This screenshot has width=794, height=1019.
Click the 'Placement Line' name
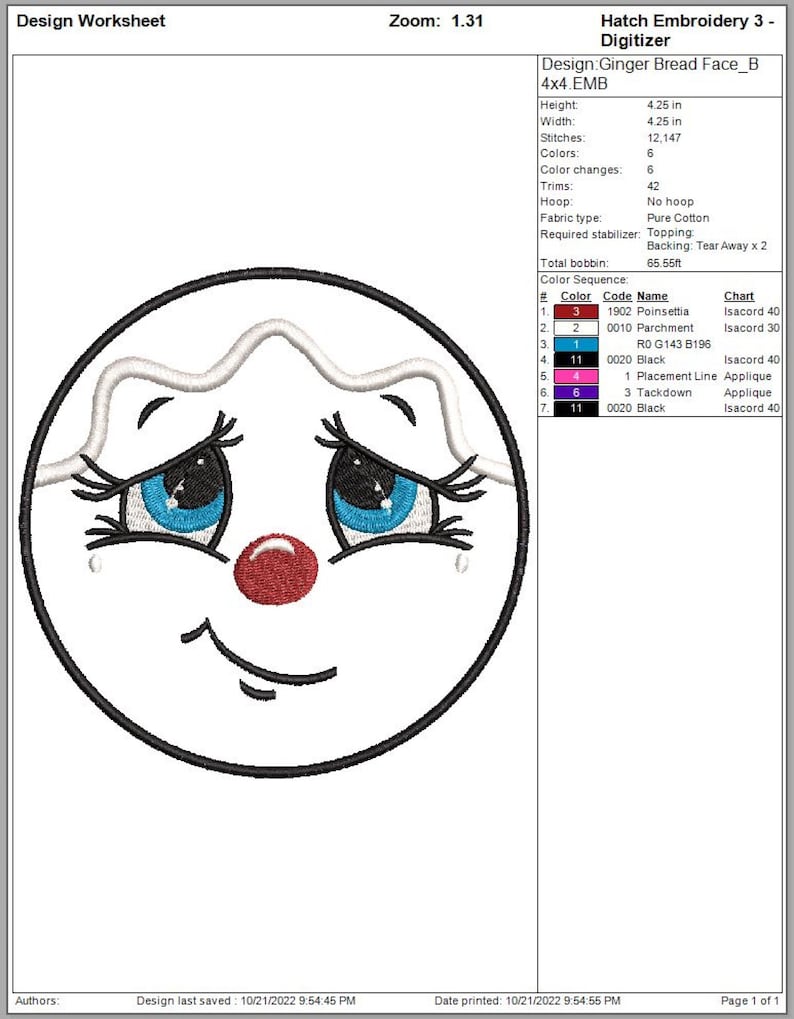coord(677,376)
